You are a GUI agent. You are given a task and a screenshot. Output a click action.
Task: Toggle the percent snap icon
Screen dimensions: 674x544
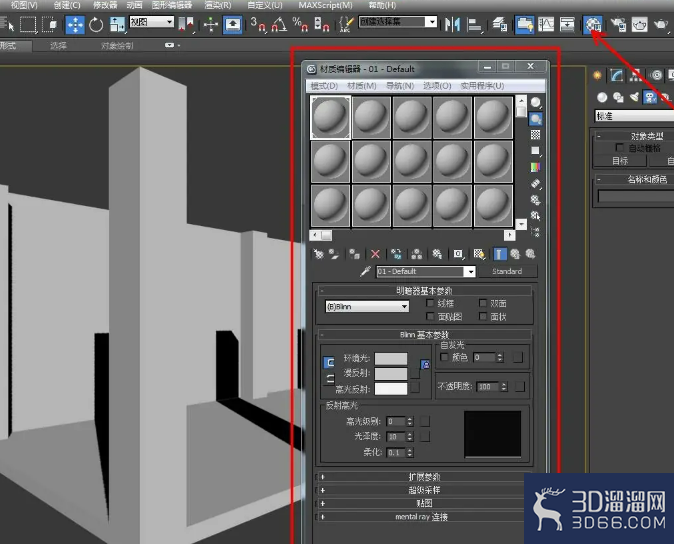point(300,24)
